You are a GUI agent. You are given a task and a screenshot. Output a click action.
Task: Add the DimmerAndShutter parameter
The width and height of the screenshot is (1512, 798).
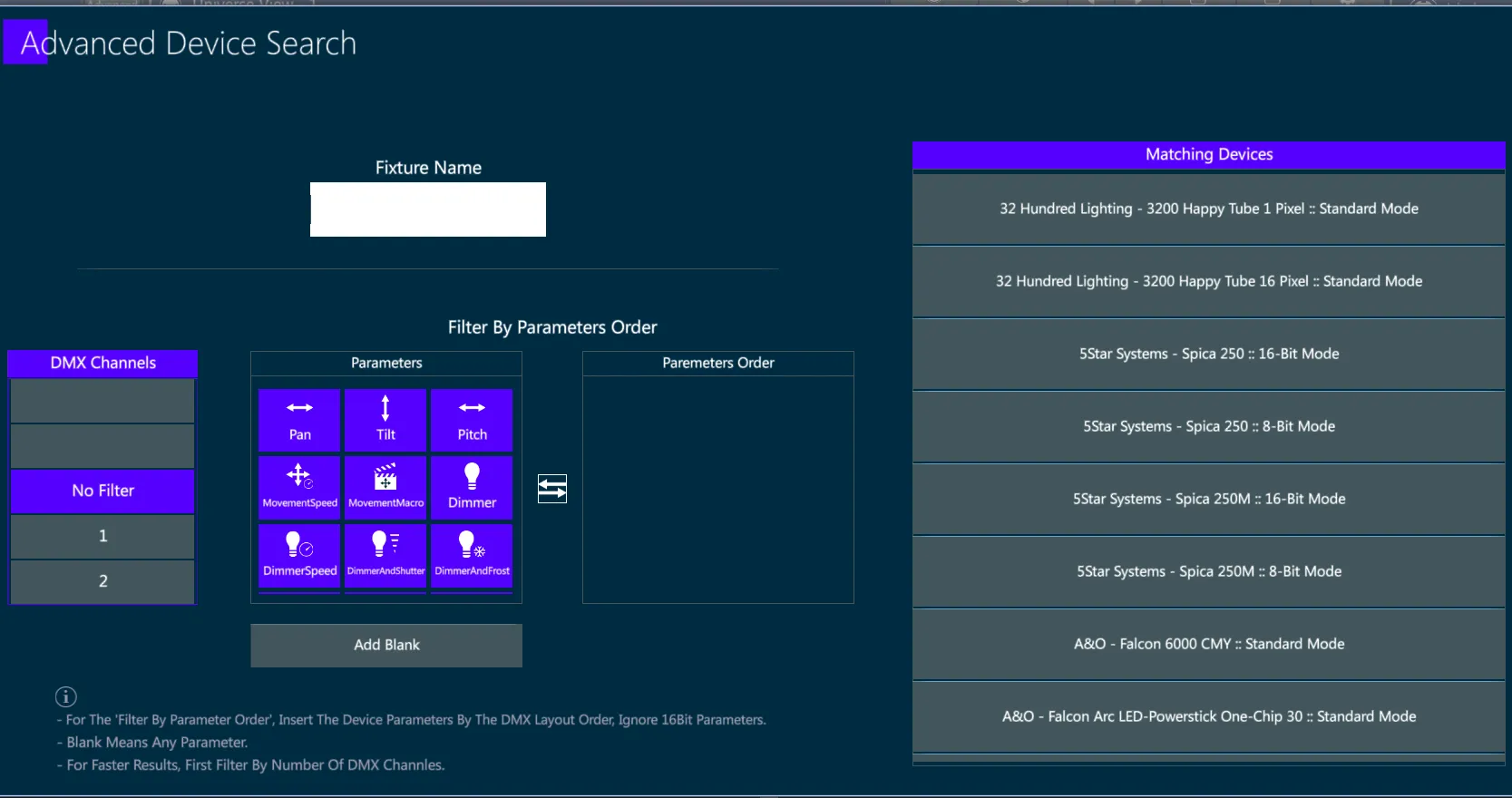click(385, 556)
